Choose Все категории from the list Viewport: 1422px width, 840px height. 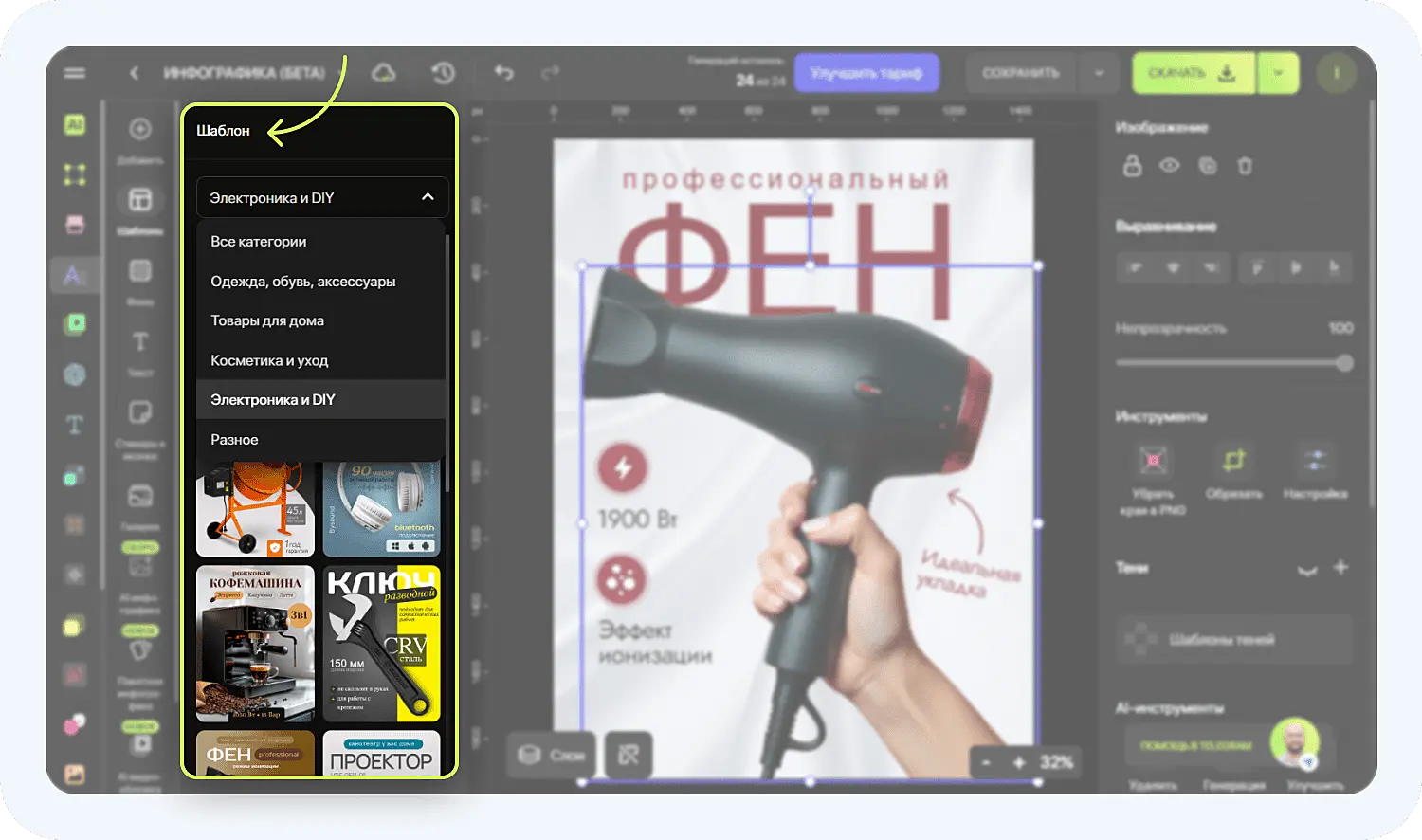320,242
